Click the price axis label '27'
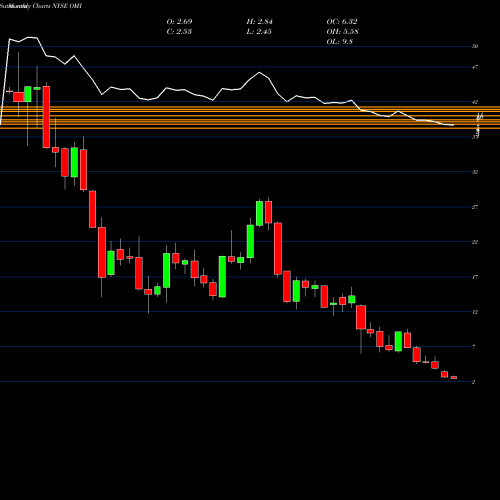Viewport: 500px width, 500px height. (x=475, y=207)
